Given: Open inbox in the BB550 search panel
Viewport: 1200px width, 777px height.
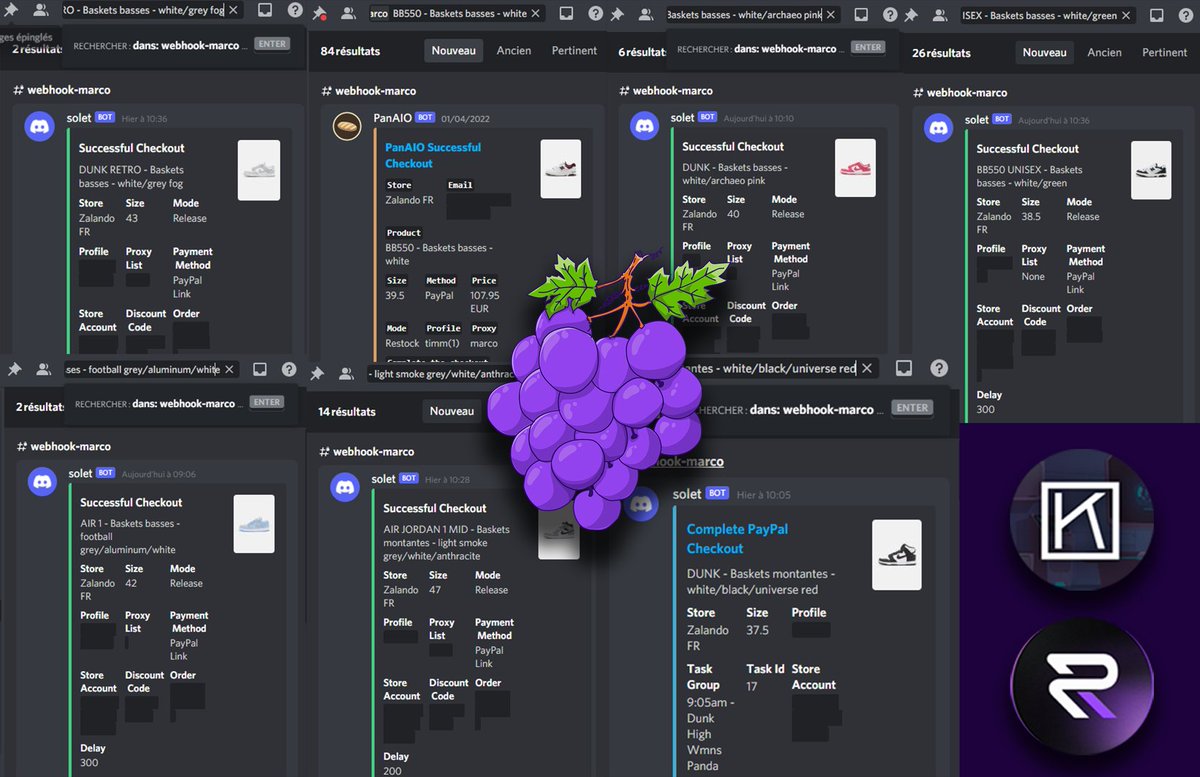Looking at the screenshot, I should click(566, 14).
